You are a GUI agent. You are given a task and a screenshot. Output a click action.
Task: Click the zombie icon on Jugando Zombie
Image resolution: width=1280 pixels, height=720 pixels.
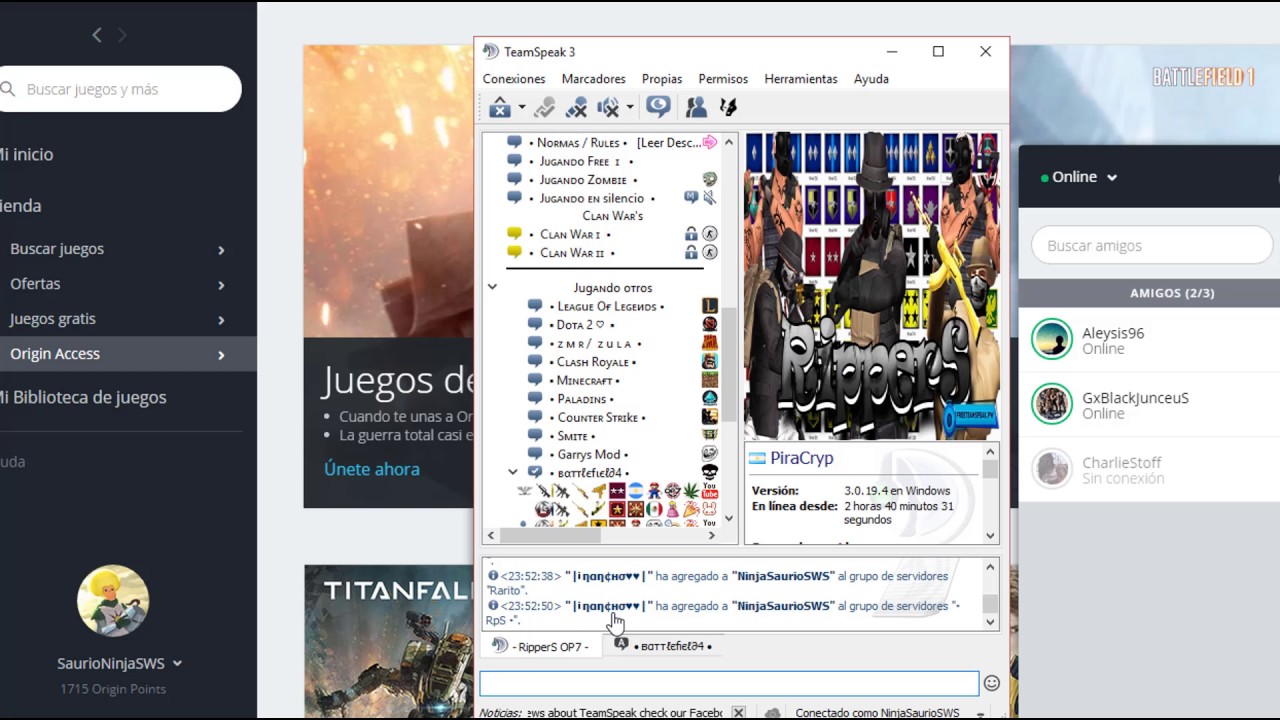[709, 180]
